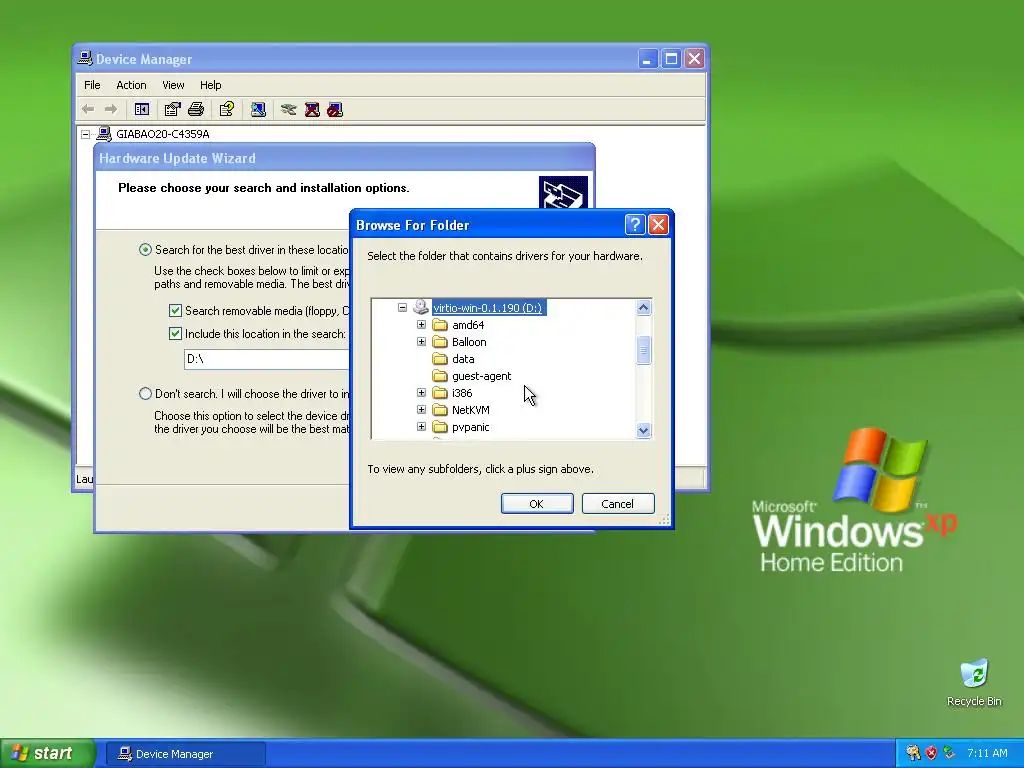1024x768 pixels.
Task: Click the folder tree scrollbar thumb
Action: tap(643, 351)
